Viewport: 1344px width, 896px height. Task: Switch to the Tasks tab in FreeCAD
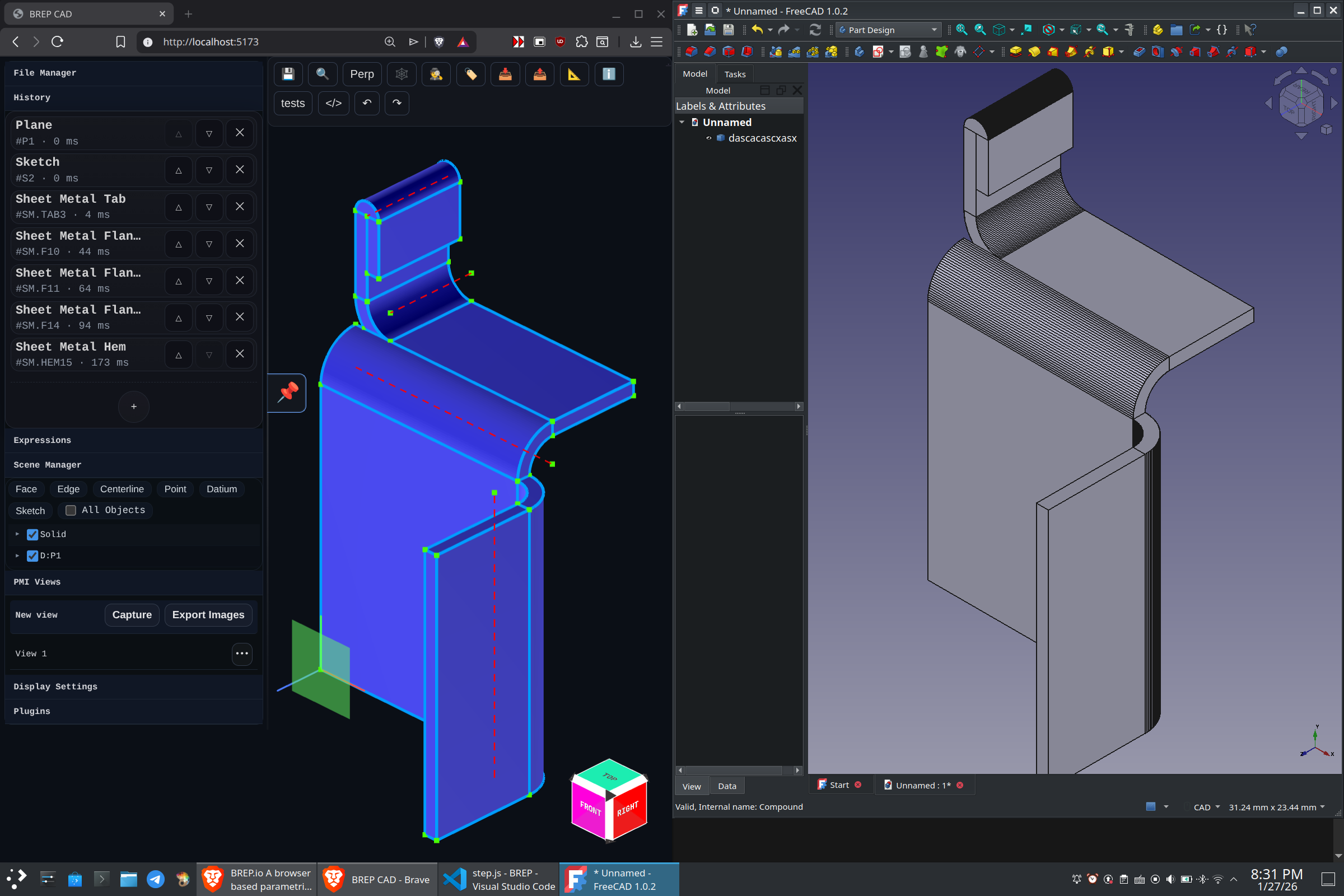(x=734, y=74)
